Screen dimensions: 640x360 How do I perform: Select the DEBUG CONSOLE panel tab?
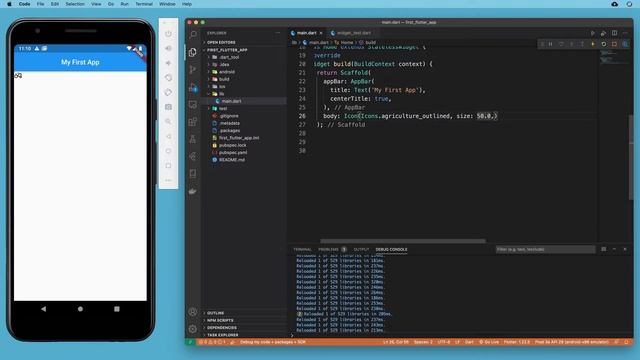(391, 249)
